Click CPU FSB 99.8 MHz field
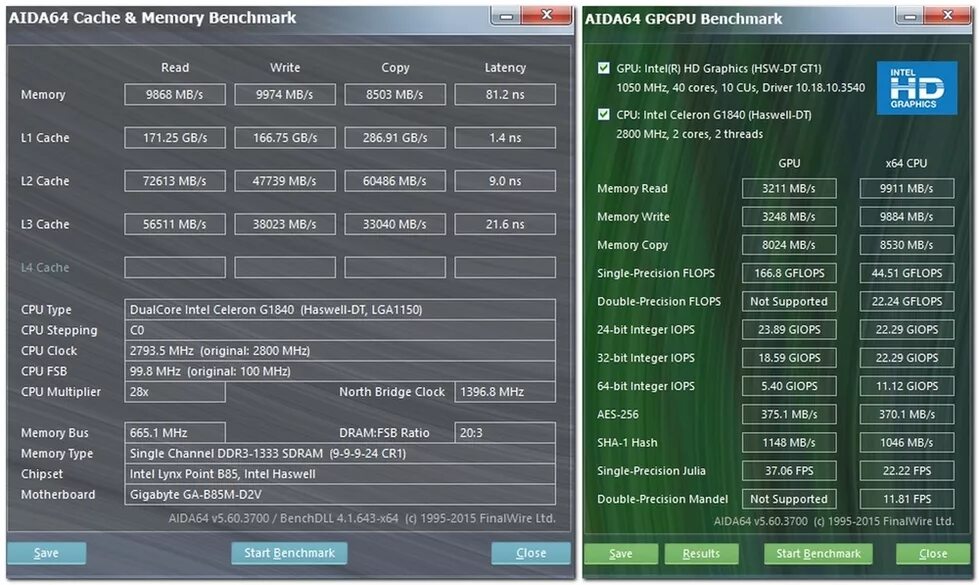 (x=340, y=371)
